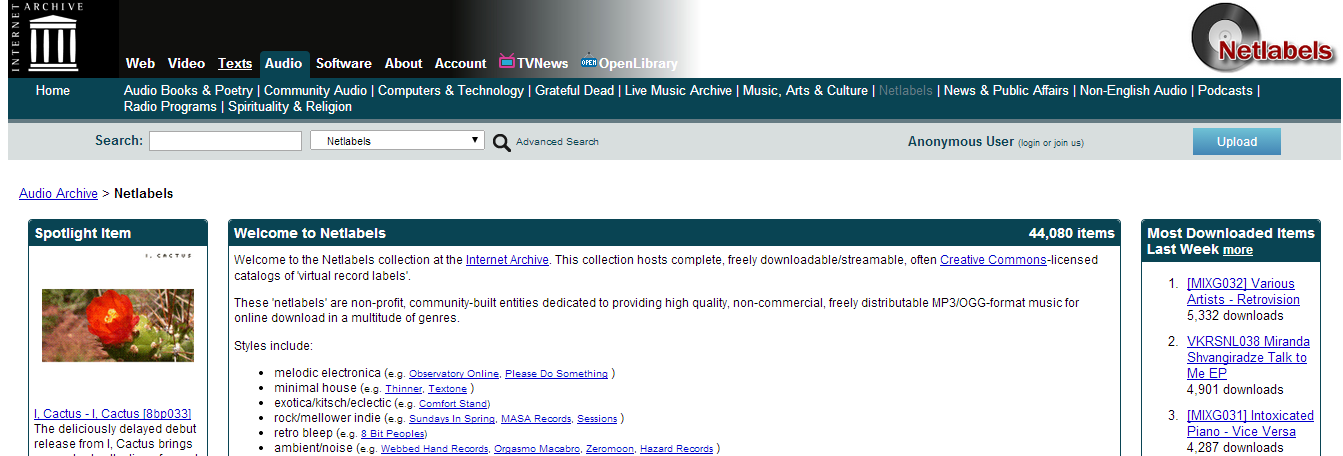The image size is (1343, 456).
Task: Go to Home in navigation bar
Action: [53, 90]
